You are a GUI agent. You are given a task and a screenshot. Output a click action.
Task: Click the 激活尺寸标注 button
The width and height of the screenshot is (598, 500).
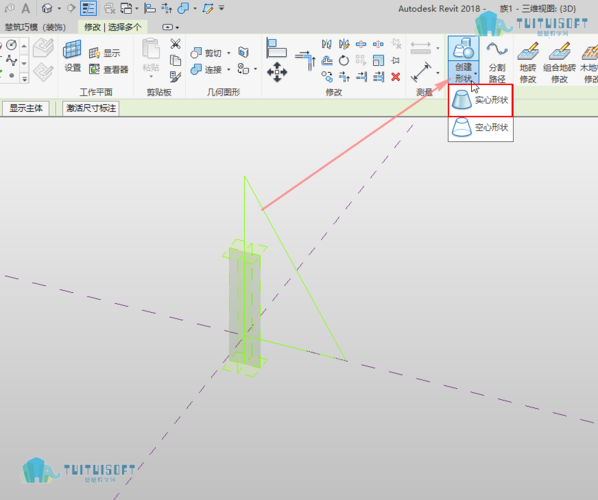click(x=91, y=108)
